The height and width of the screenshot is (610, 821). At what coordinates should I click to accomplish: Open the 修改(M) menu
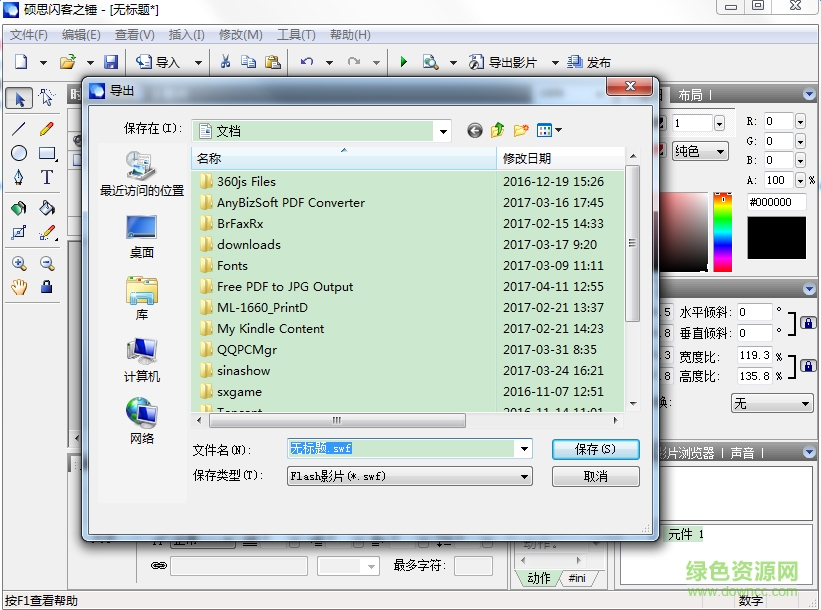click(240, 33)
